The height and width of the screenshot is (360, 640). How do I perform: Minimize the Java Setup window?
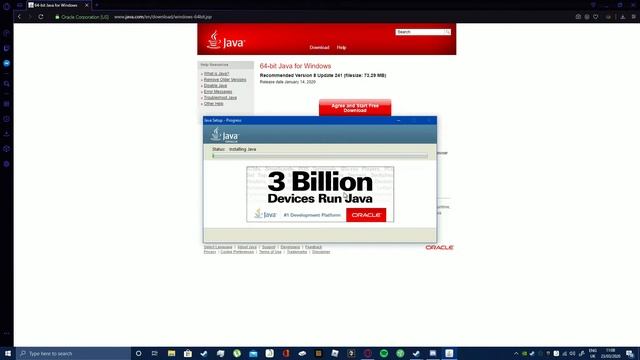point(398,120)
